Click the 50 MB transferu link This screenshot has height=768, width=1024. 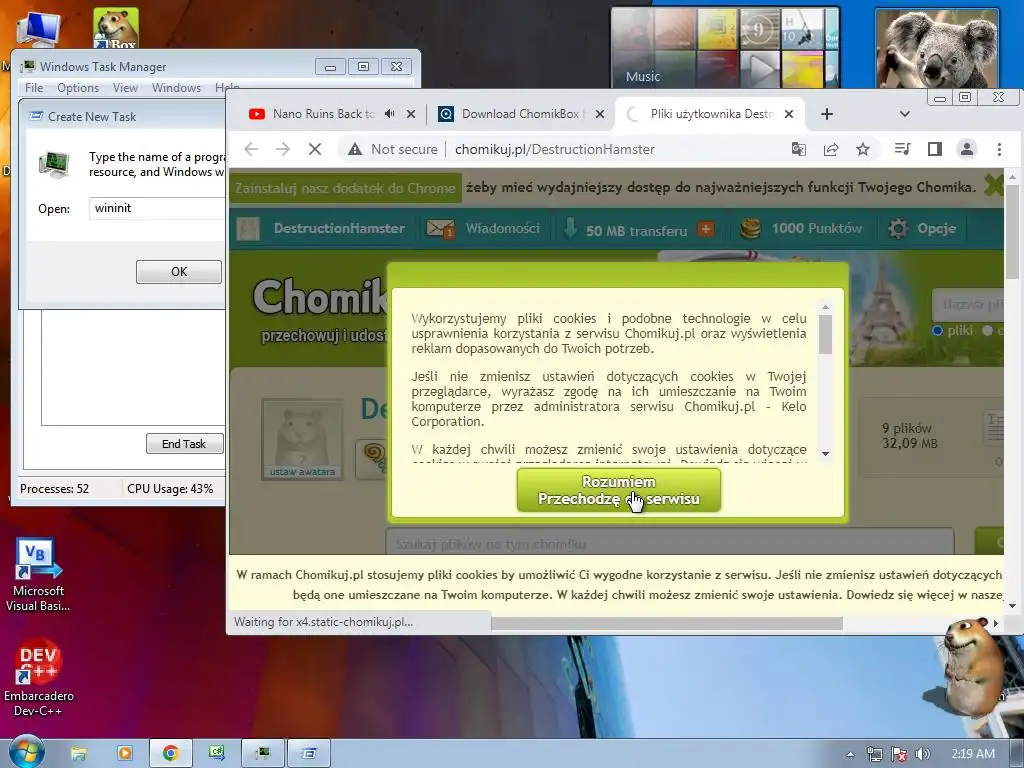point(636,230)
